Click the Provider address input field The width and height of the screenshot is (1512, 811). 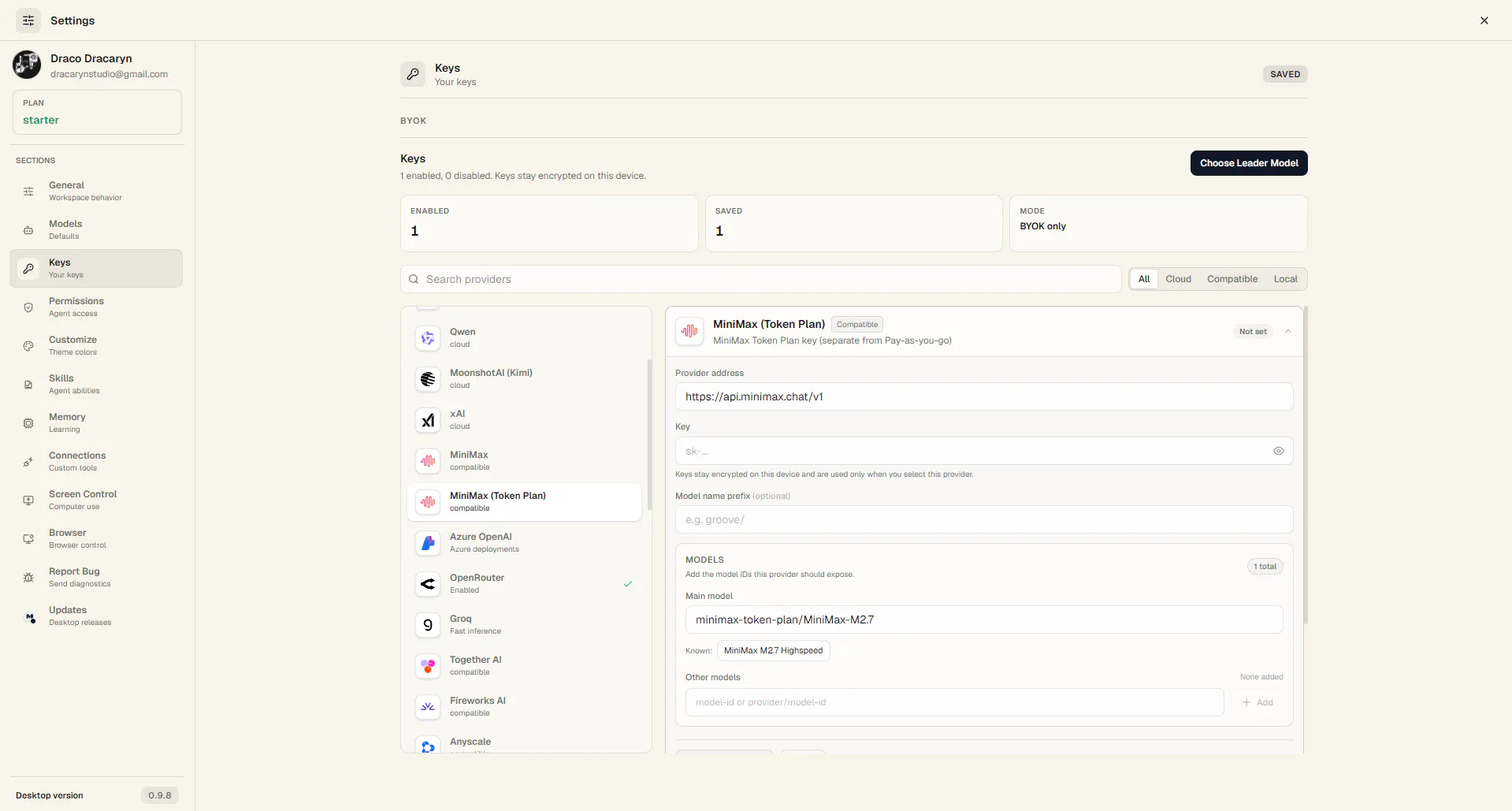pos(984,396)
